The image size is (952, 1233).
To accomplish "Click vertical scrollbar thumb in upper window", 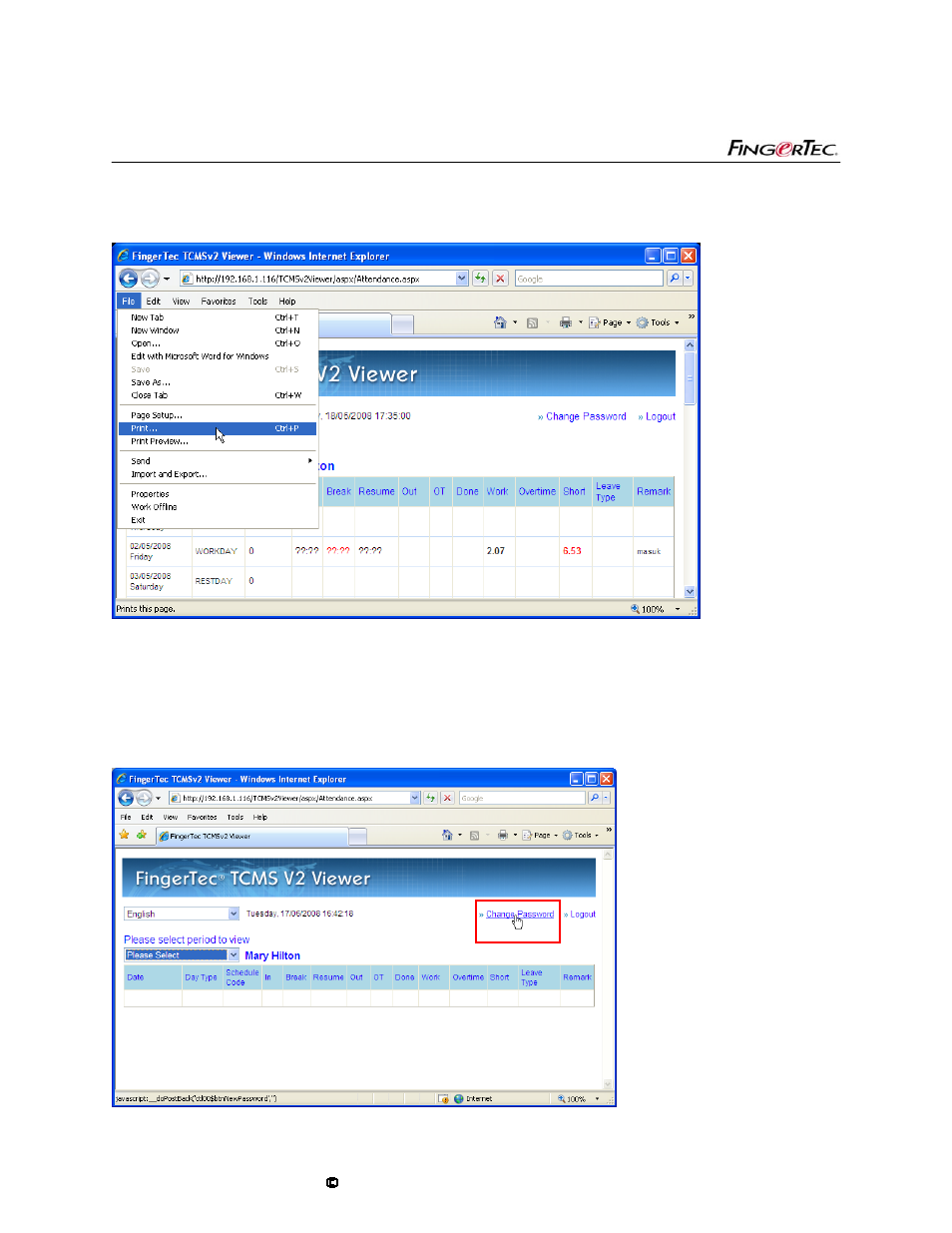I will click(x=690, y=377).
